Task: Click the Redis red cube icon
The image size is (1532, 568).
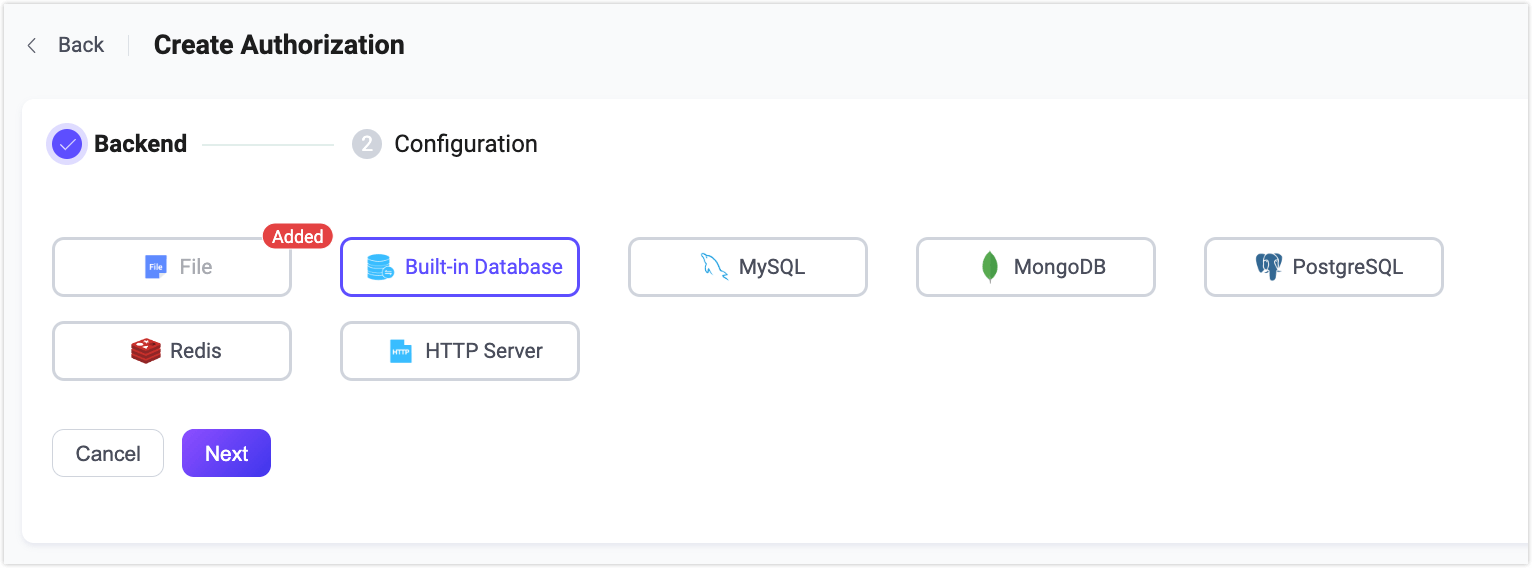Action: [146, 351]
